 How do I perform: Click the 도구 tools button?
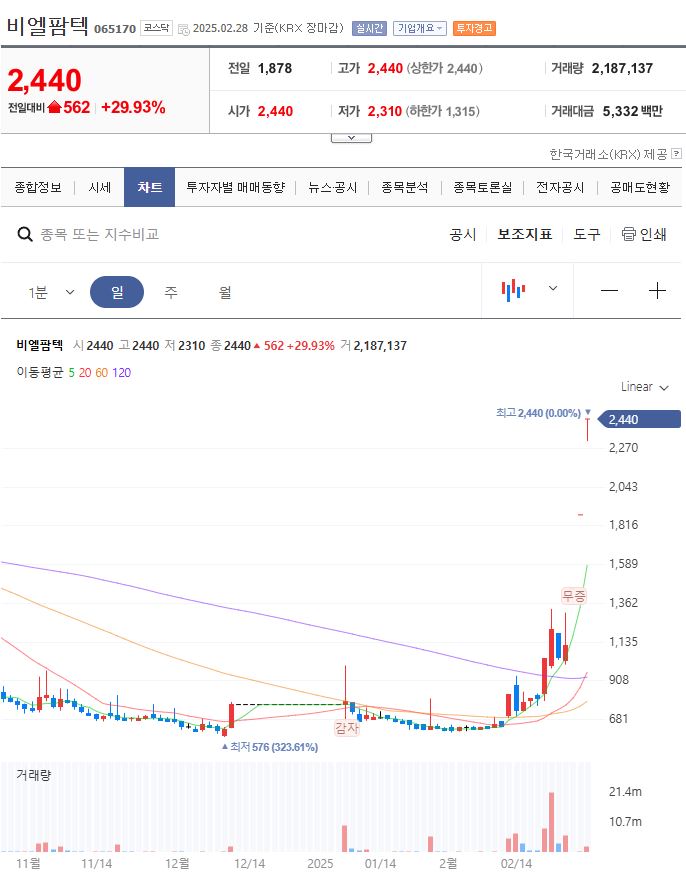(x=587, y=234)
